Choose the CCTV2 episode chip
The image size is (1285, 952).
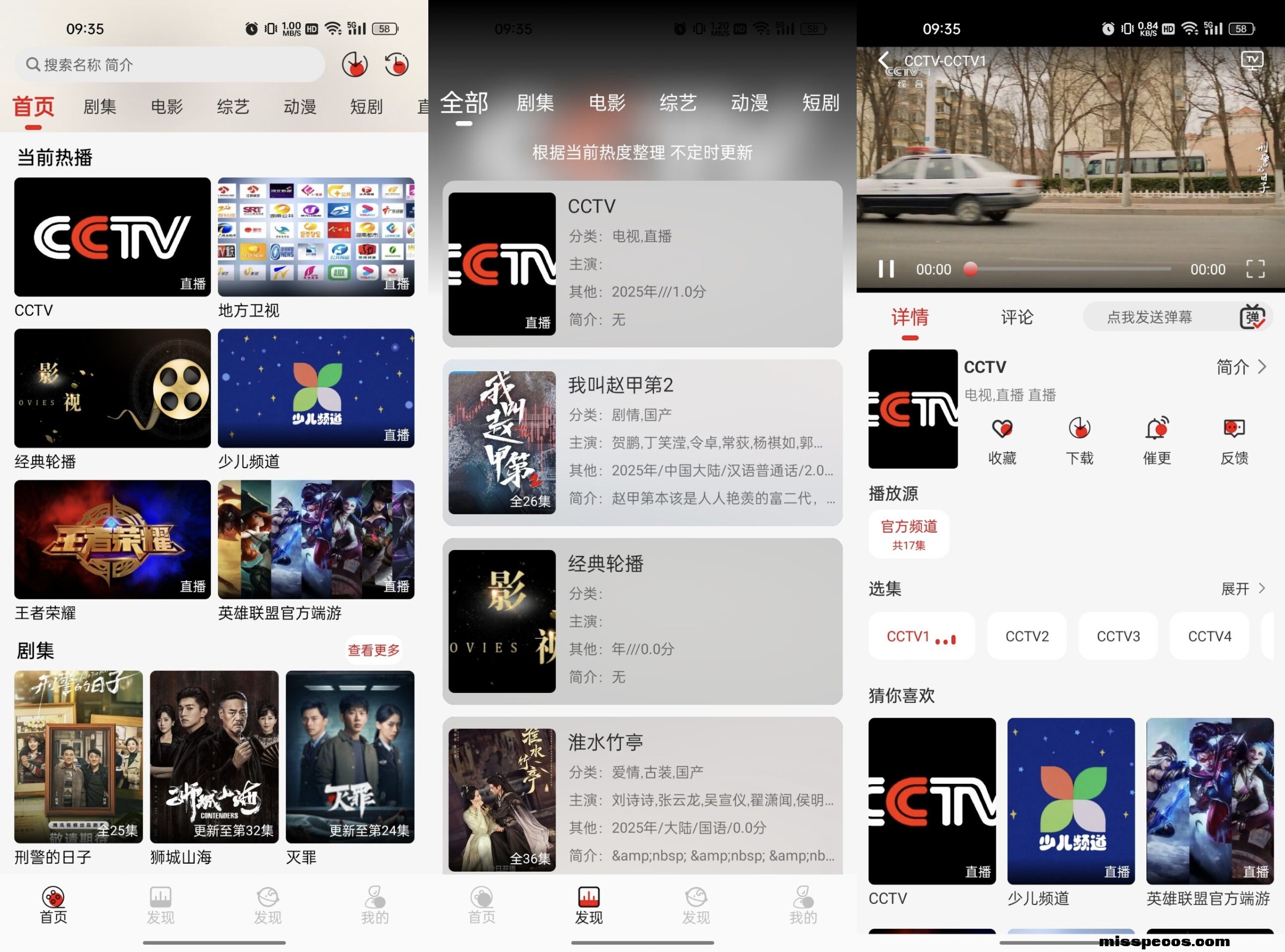[1027, 636]
